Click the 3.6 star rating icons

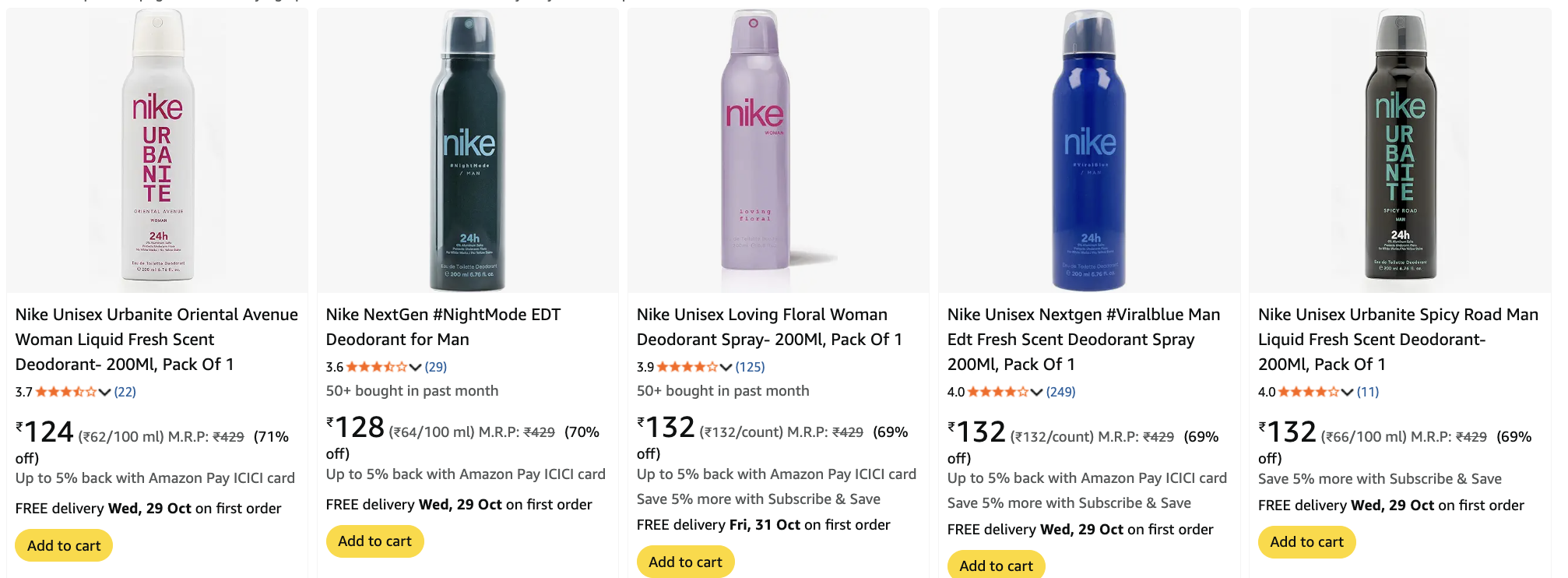[x=376, y=367]
